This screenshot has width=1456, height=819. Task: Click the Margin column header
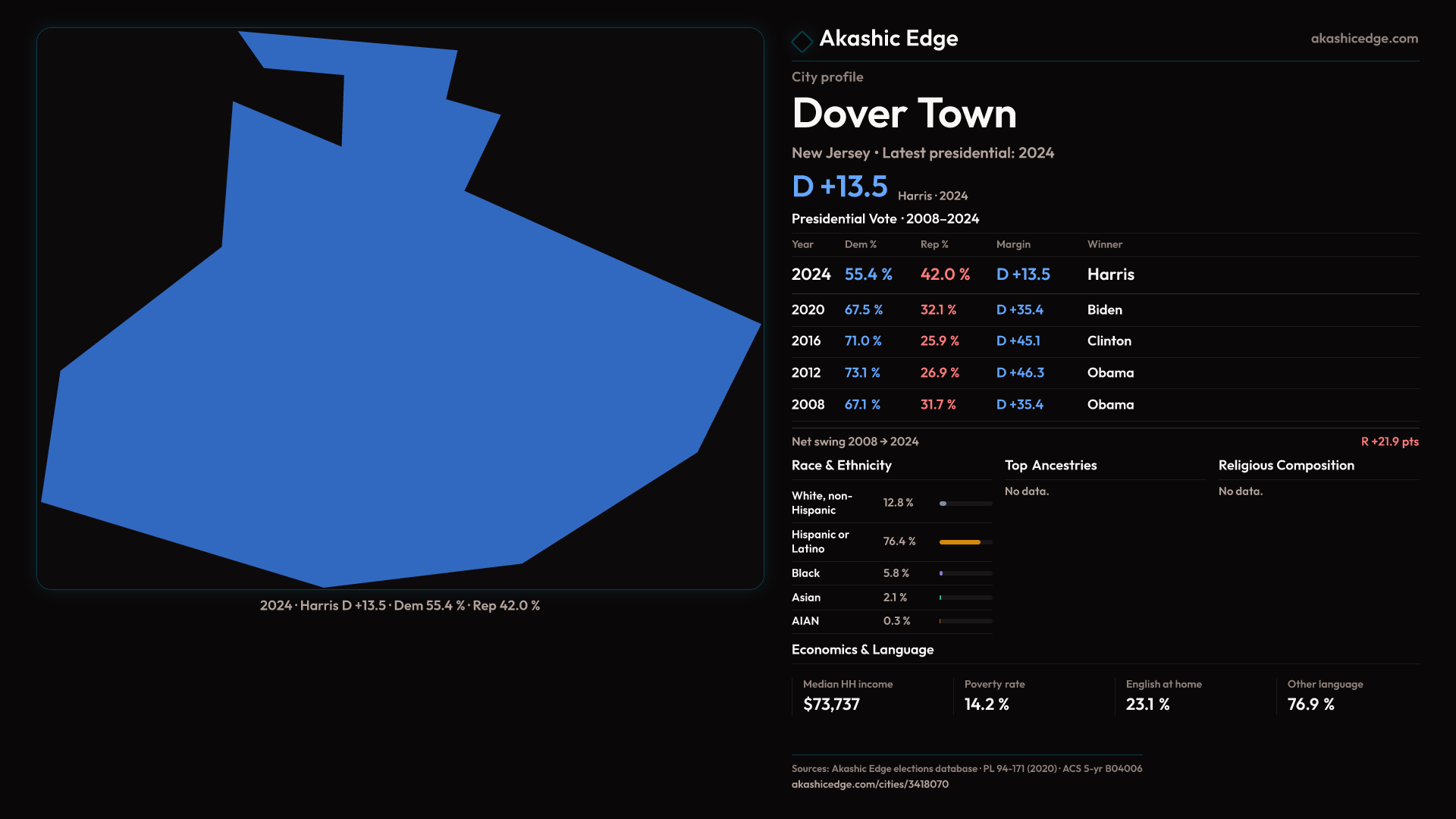(1013, 244)
